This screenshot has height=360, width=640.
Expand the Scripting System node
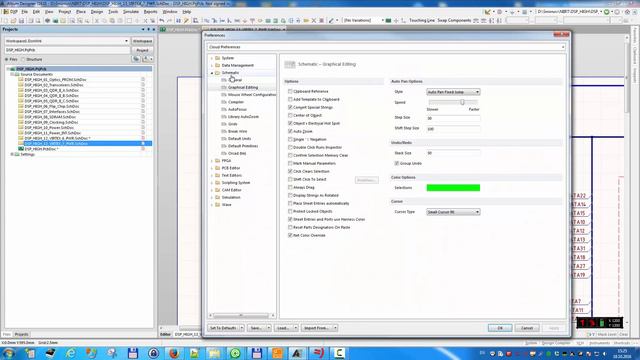pos(212,183)
